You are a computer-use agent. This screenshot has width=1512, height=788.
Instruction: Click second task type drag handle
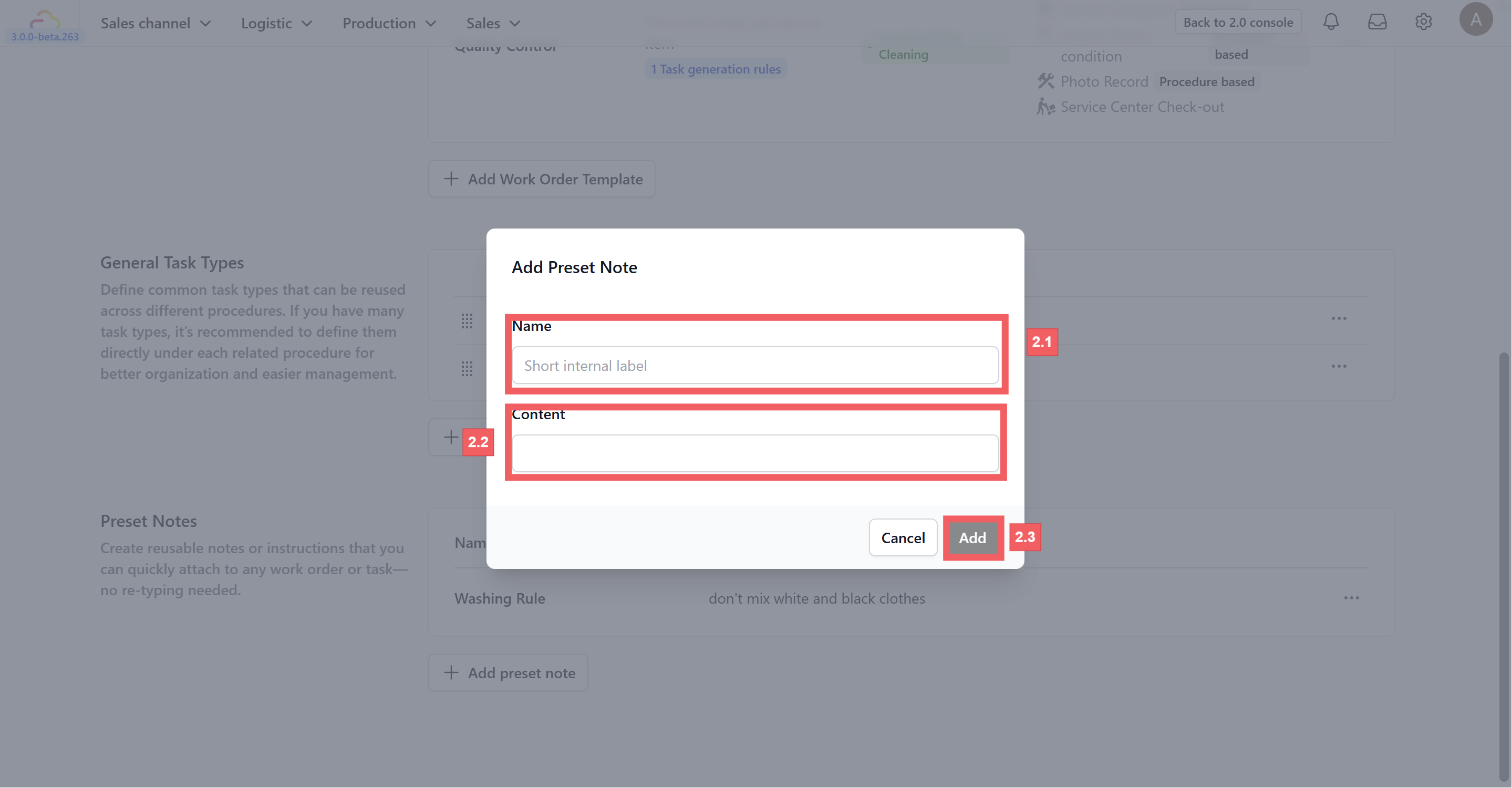(x=467, y=368)
